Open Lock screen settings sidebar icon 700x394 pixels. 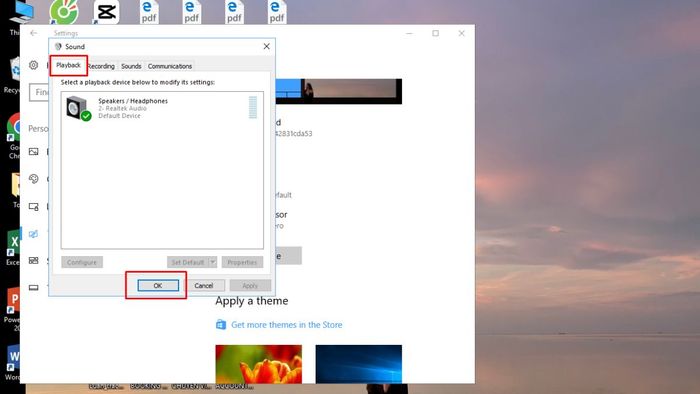point(33,207)
